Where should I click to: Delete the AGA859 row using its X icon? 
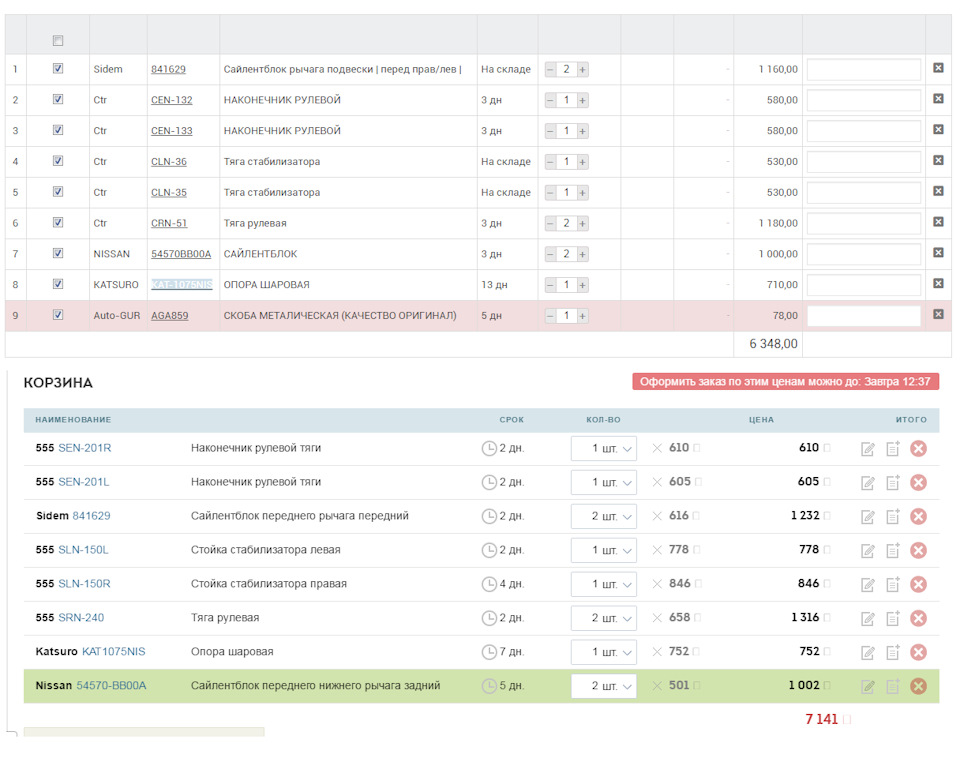[938, 314]
